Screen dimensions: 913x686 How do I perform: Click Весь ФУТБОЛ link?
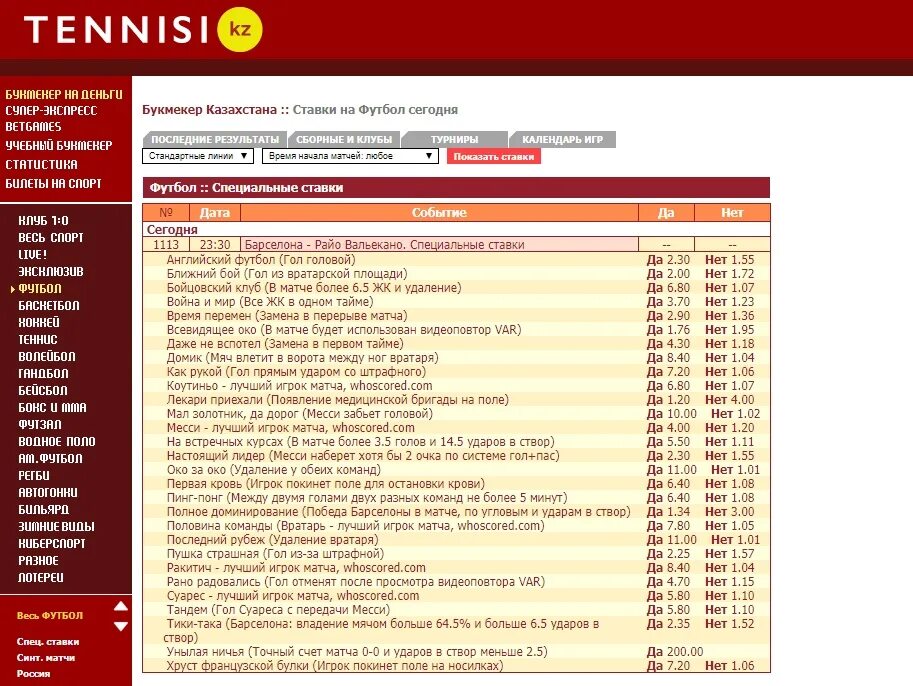(49, 616)
